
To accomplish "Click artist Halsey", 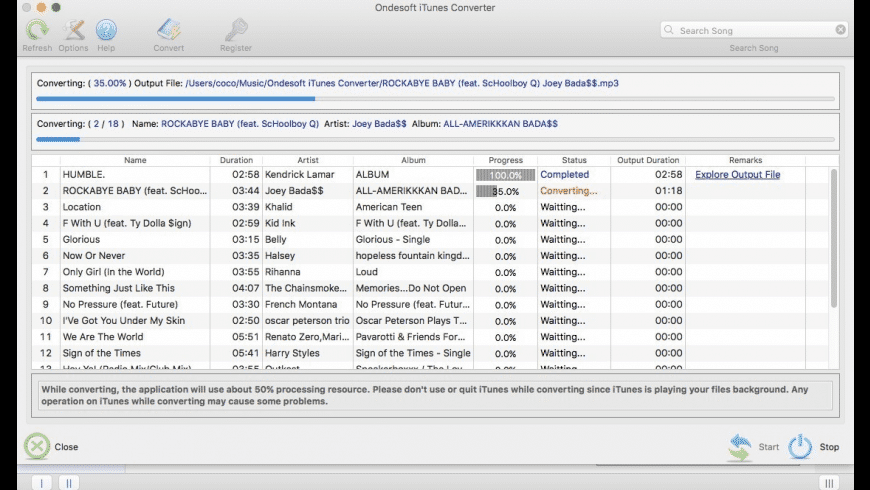I will (x=280, y=255).
